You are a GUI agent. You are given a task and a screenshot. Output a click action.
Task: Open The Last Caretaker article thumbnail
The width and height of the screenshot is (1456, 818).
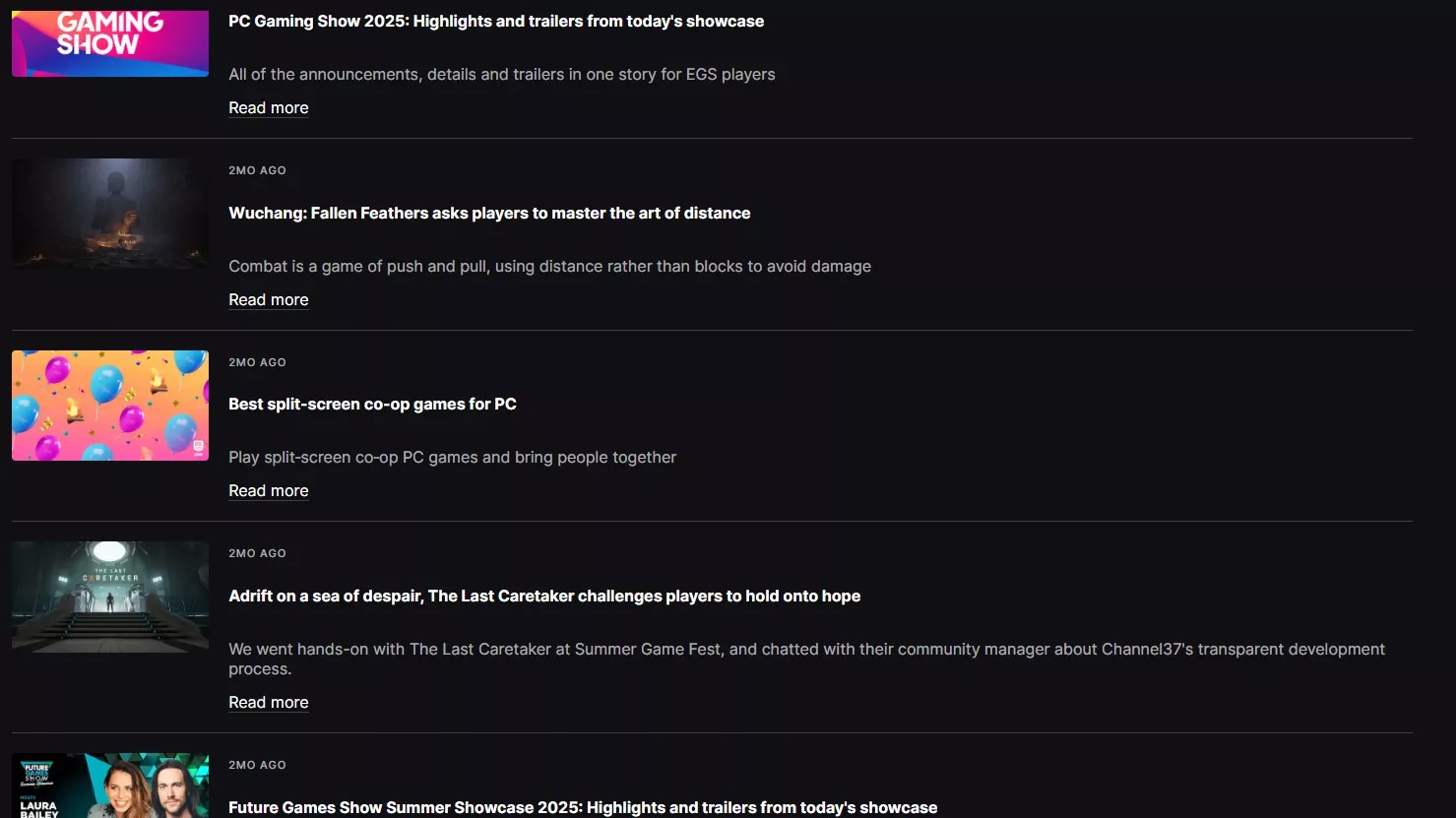tap(109, 597)
